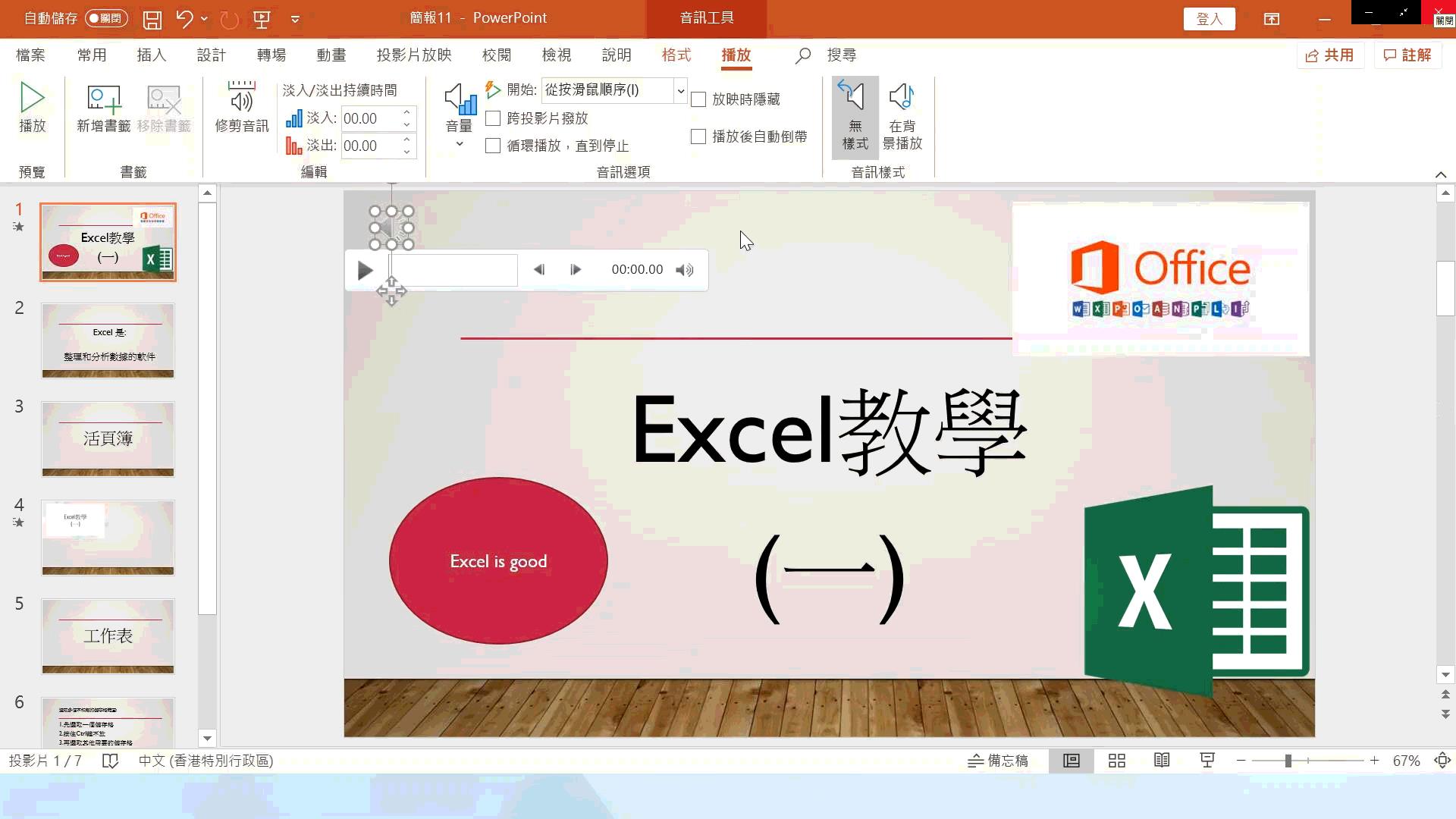Switch to the Insert (插入) tab
This screenshot has width=1456, height=819.
click(151, 55)
